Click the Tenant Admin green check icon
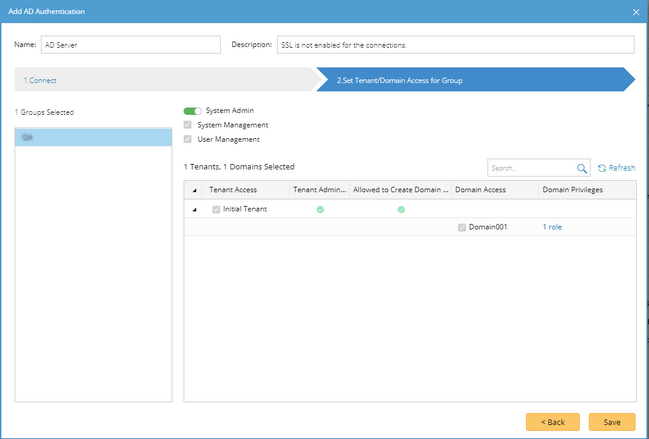The height and width of the screenshot is (439, 649). click(320, 209)
